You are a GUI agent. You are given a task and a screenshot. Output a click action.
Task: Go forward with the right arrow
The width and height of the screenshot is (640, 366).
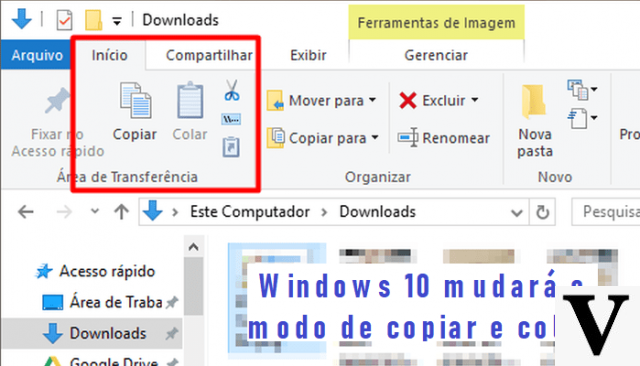[64, 212]
